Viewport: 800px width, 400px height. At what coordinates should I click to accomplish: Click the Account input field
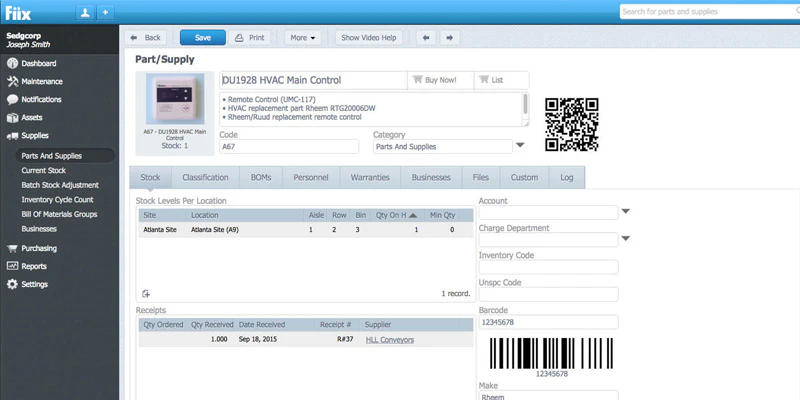tap(548, 212)
